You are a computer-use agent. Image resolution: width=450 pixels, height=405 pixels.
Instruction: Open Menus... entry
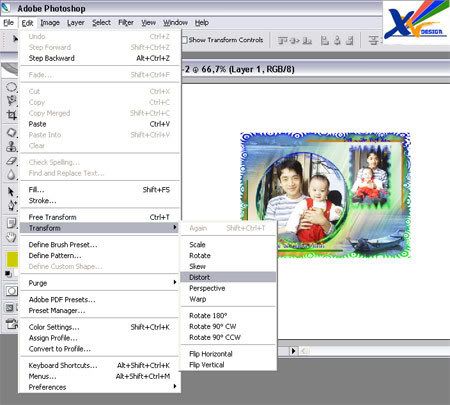pyautogui.click(x=100, y=376)
